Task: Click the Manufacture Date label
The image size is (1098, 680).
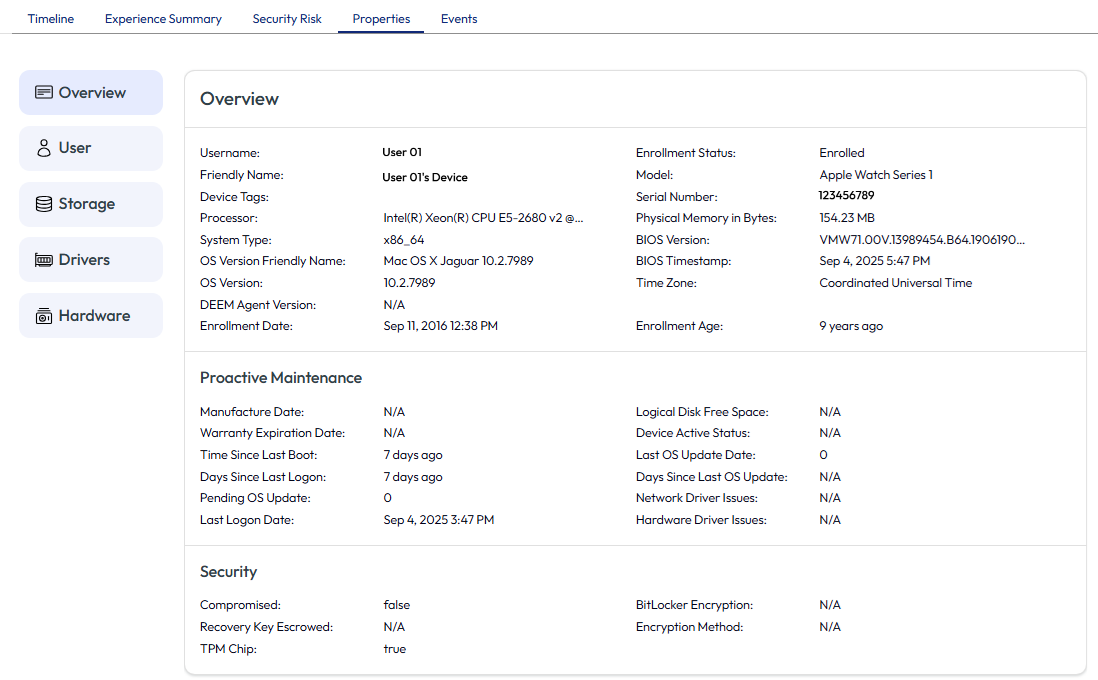Action: click(x=251, y=412)
